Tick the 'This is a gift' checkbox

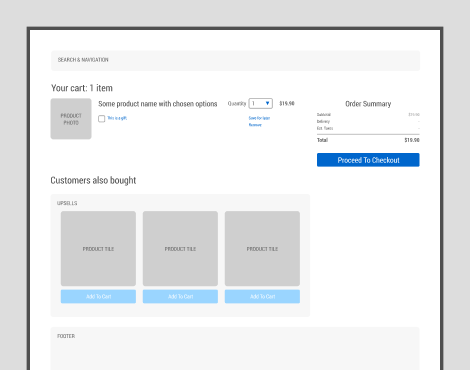[102, 119]
